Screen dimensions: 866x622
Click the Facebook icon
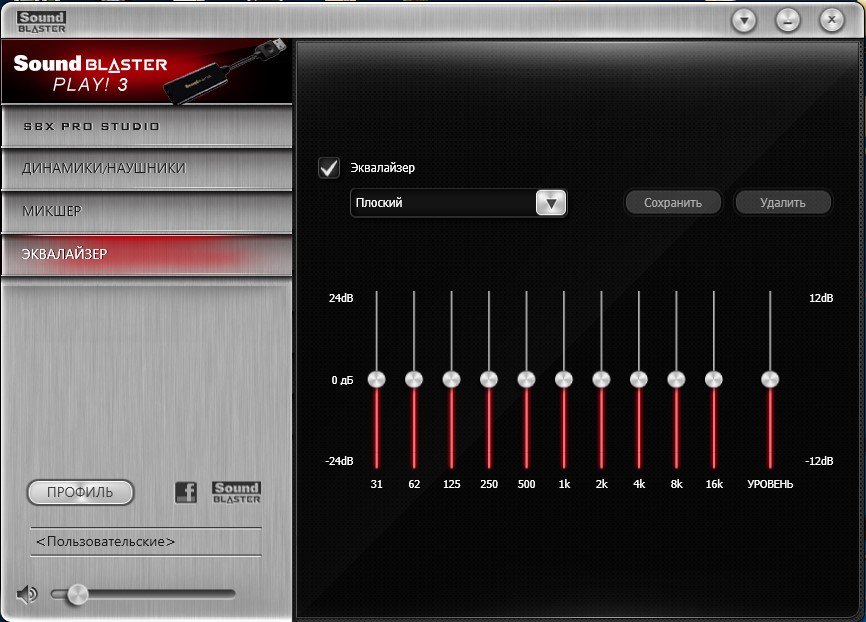coord(186,492)
